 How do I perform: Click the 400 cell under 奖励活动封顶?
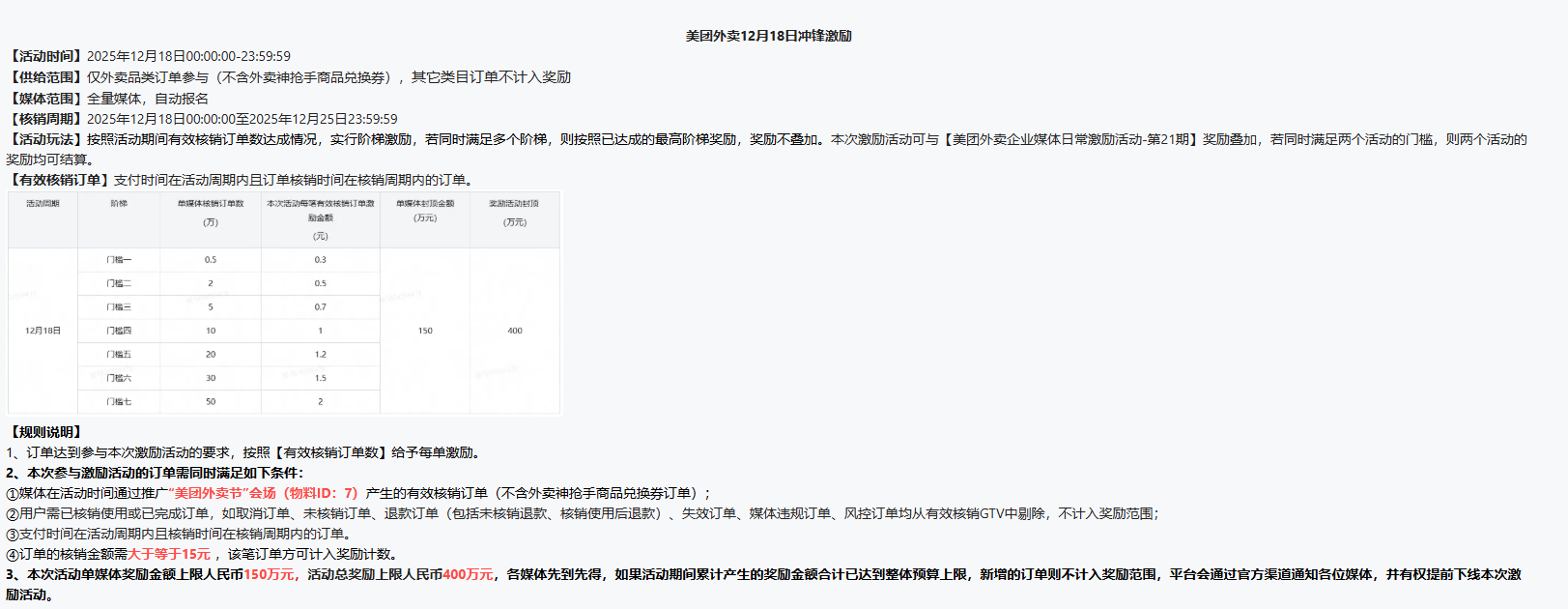[514, 331]
